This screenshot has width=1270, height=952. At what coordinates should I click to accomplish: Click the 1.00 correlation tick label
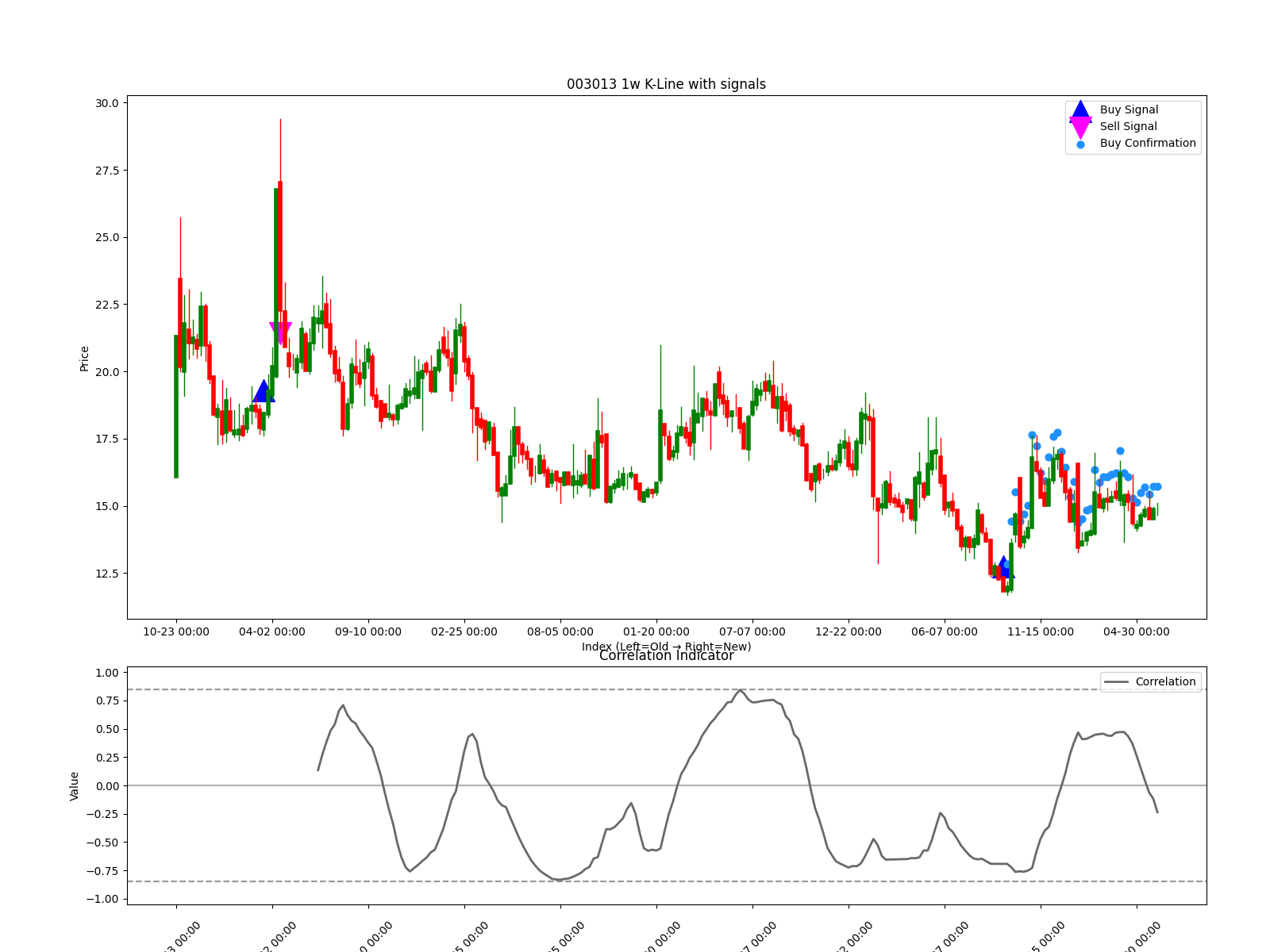tap(106, 673)
